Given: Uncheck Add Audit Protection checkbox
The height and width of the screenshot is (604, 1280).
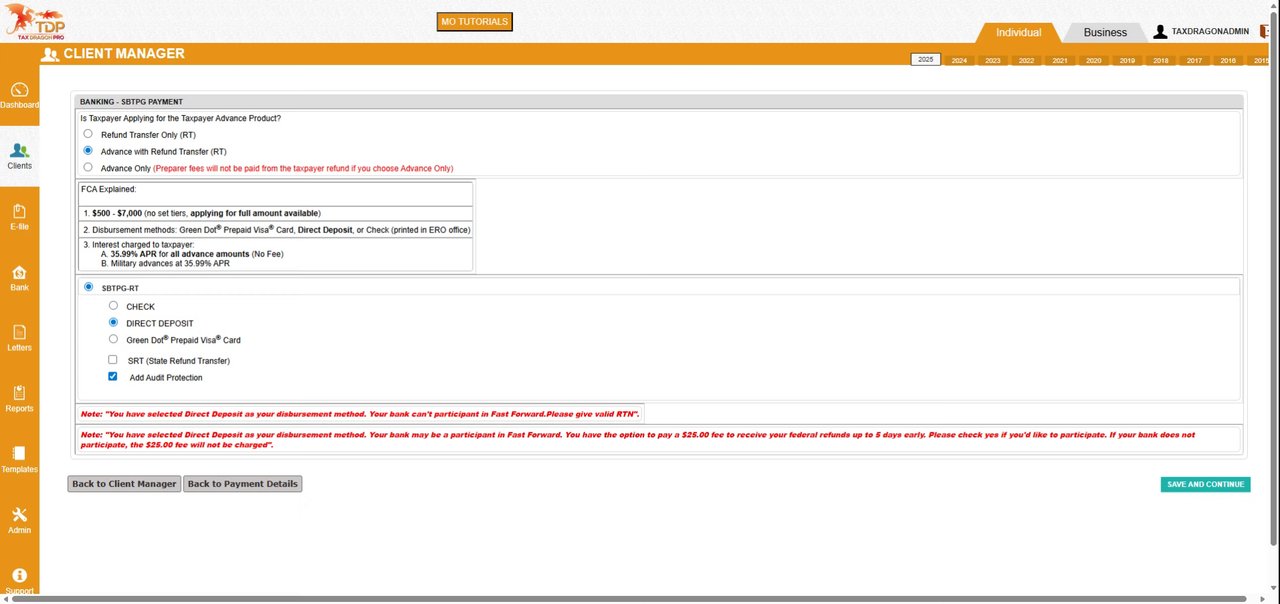Looking at the screenshot, I should point(113,377).
